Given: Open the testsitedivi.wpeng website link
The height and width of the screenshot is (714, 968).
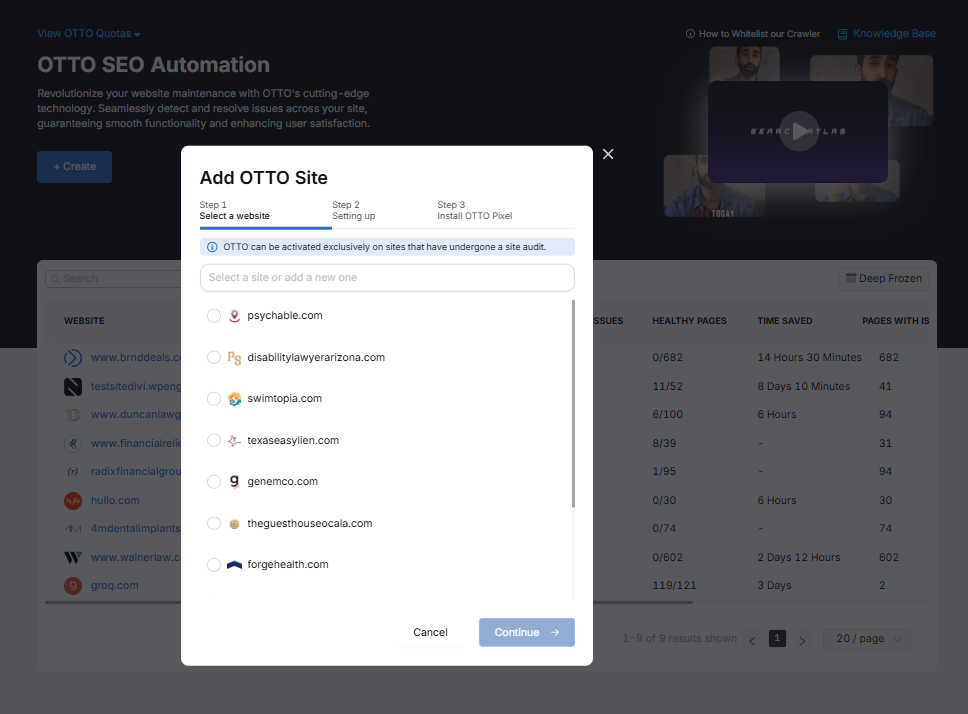Looking at the screenshot, I should [x=136, y=386].
